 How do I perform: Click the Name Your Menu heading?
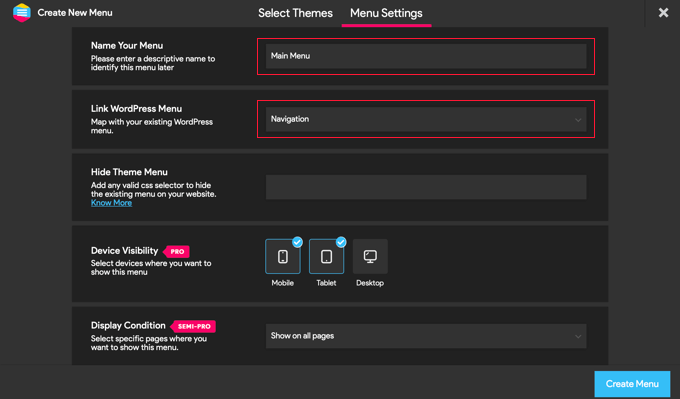127,46
